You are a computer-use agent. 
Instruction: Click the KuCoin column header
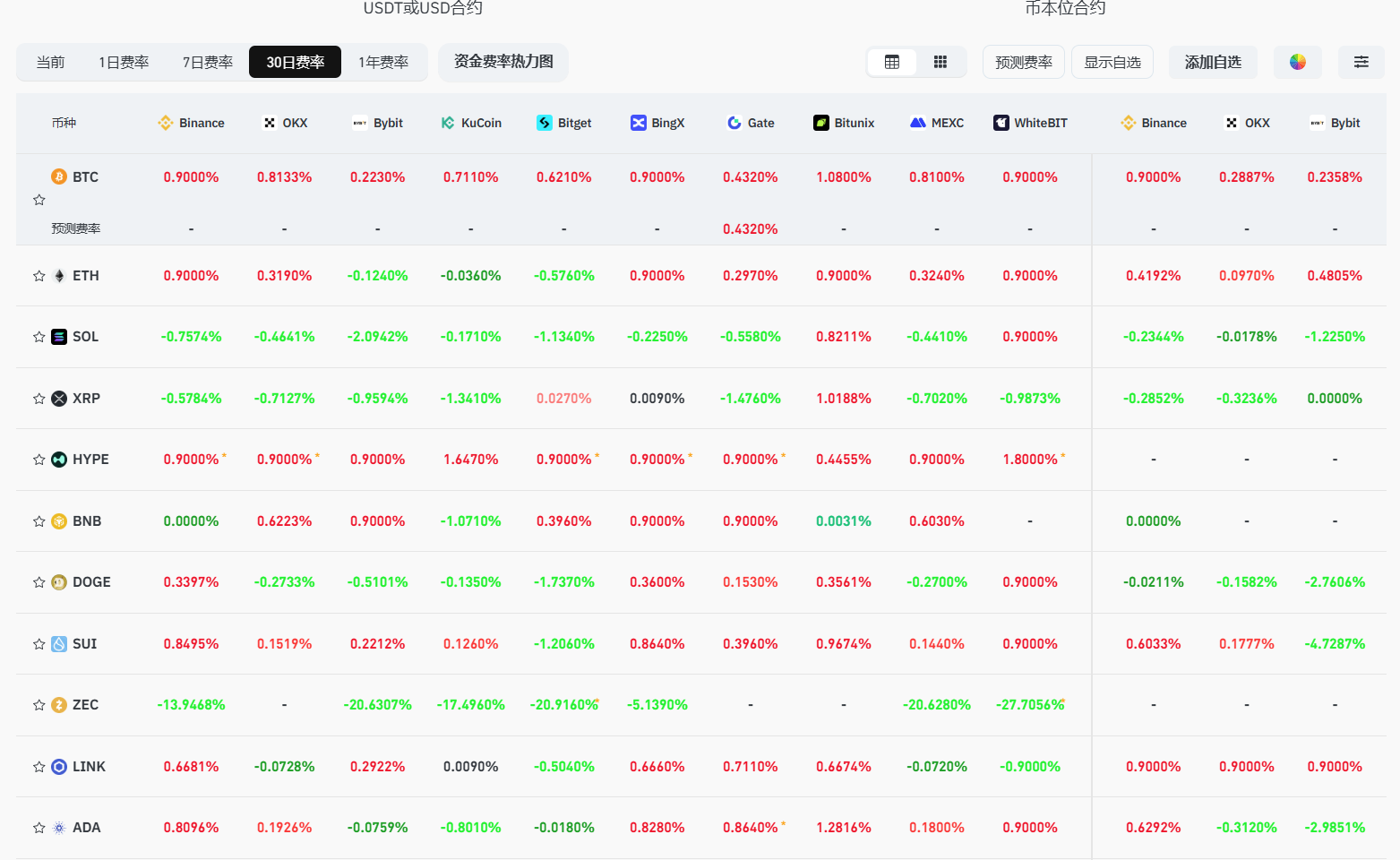pyautogui.click(x=471, y=123)
